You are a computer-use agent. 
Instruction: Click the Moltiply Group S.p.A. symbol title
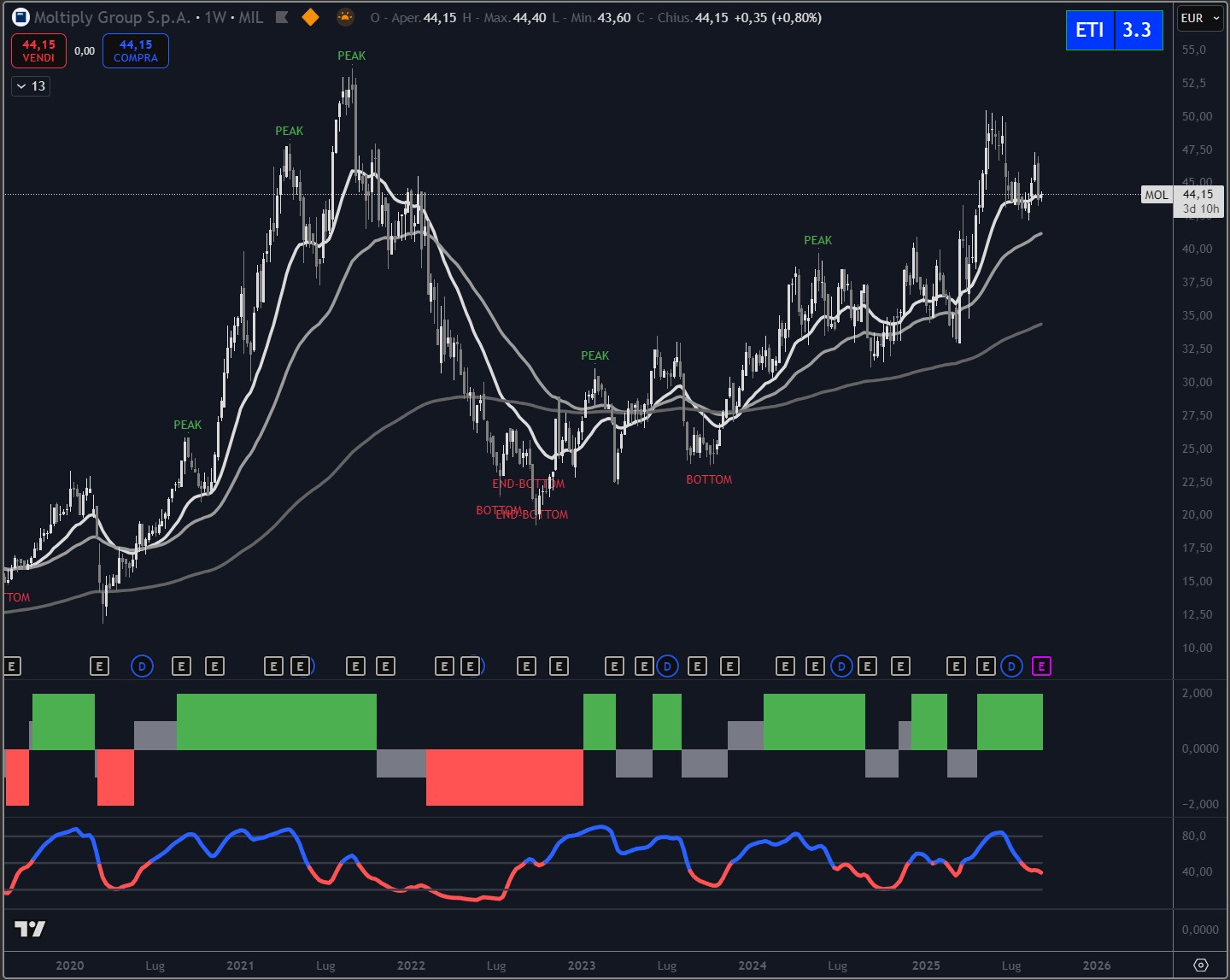point(111,17)
